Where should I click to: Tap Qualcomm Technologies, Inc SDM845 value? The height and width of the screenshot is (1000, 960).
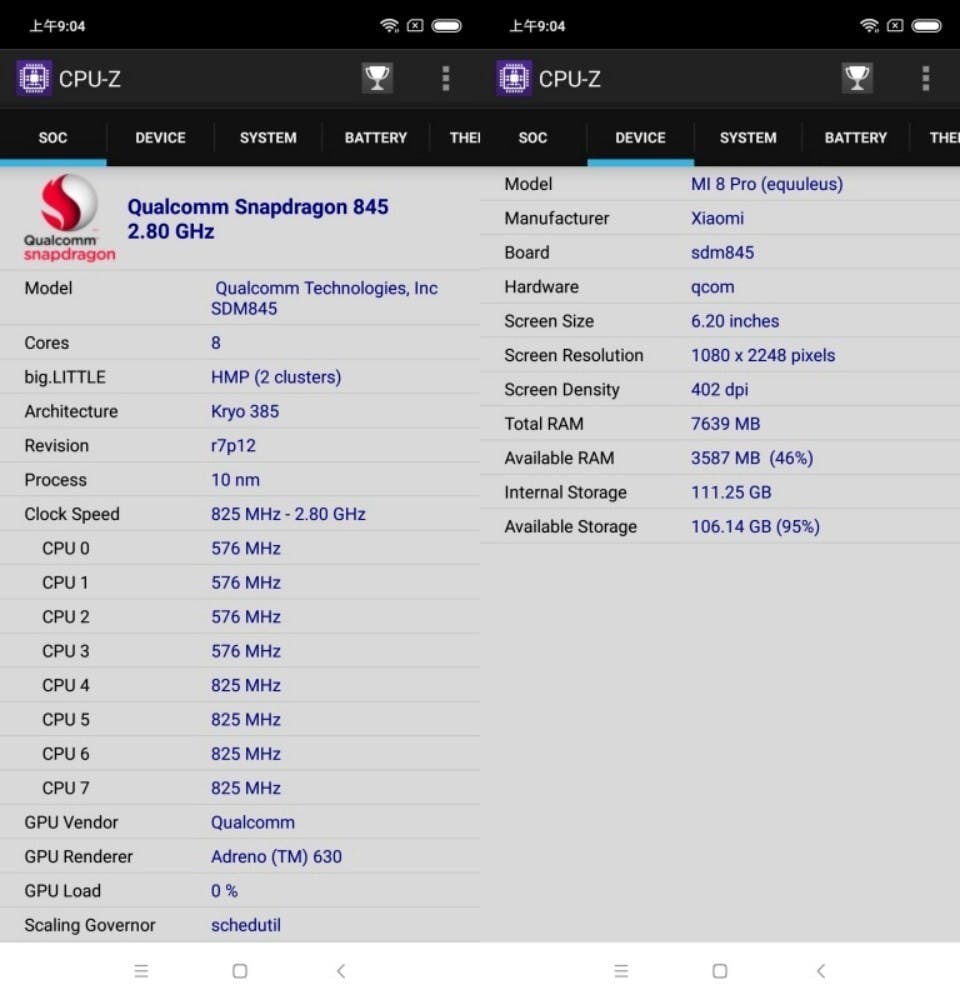pos(324,298)
